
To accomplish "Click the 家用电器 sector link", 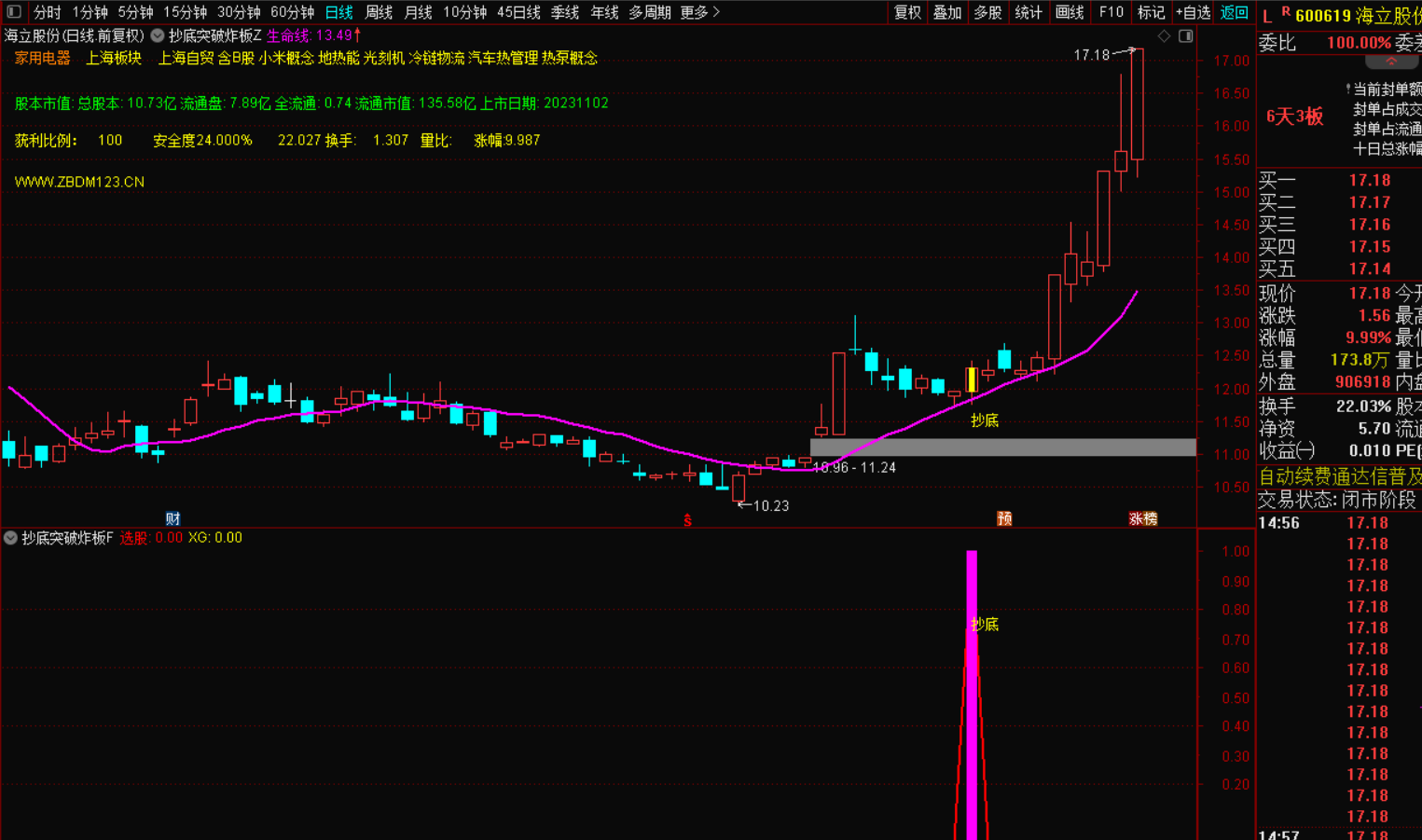I will point(43,58).
